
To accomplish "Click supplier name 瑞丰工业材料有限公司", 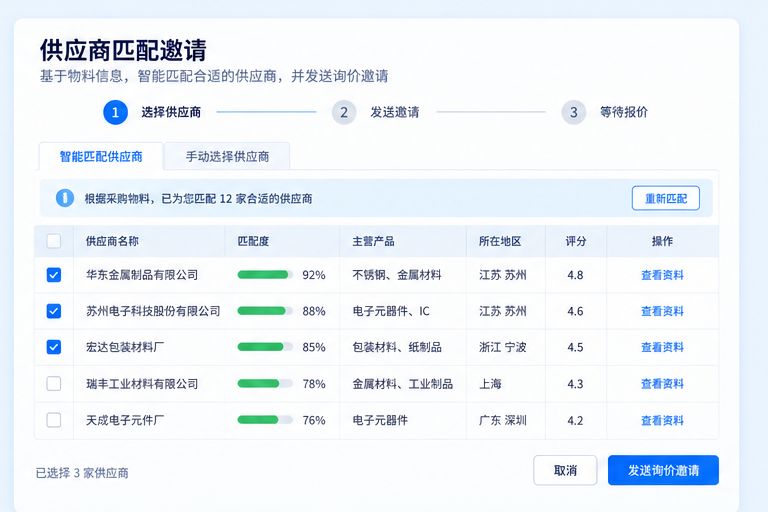I will pos(142,384).
